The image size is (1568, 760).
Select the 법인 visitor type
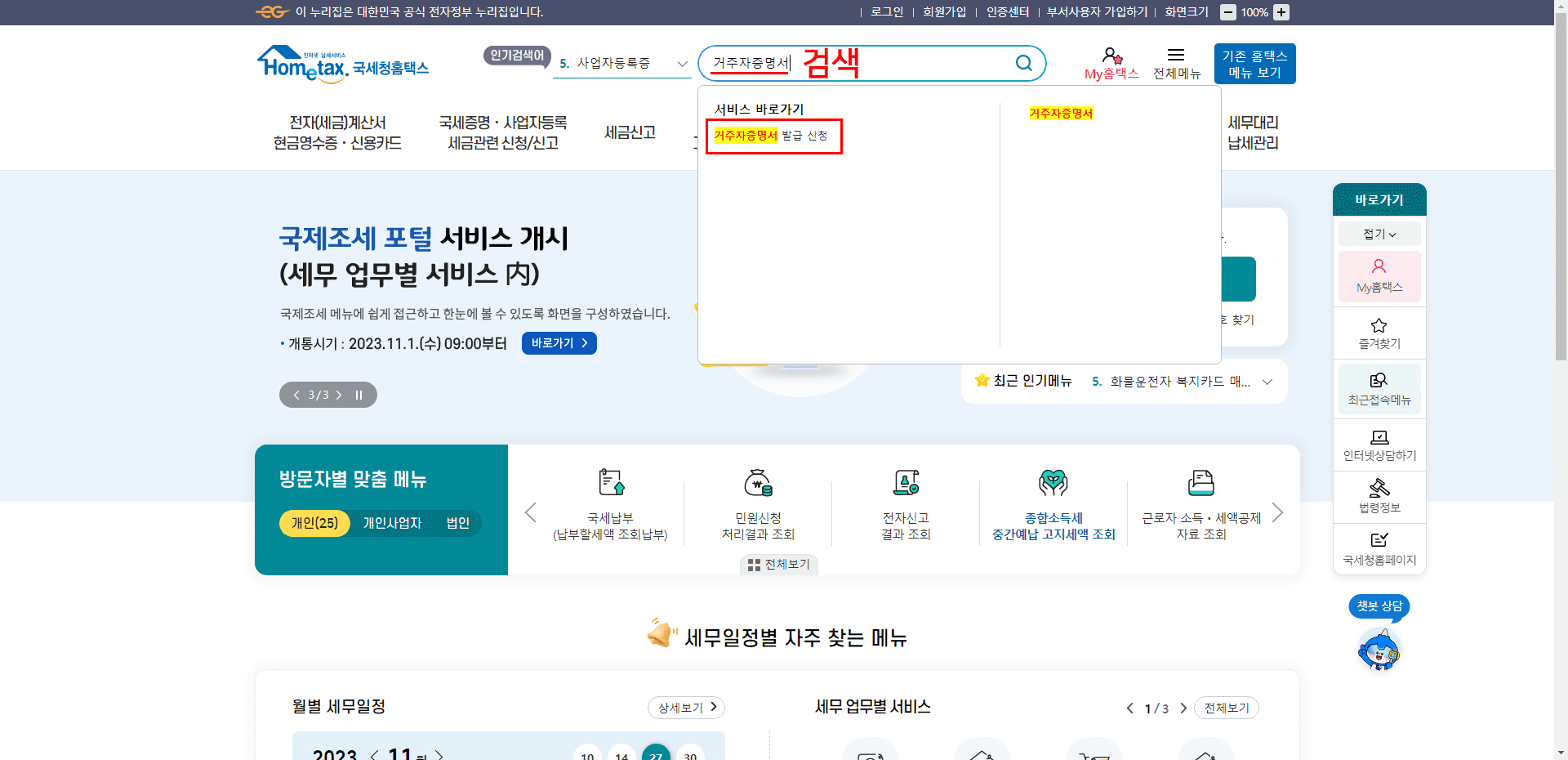coord(458,523)
